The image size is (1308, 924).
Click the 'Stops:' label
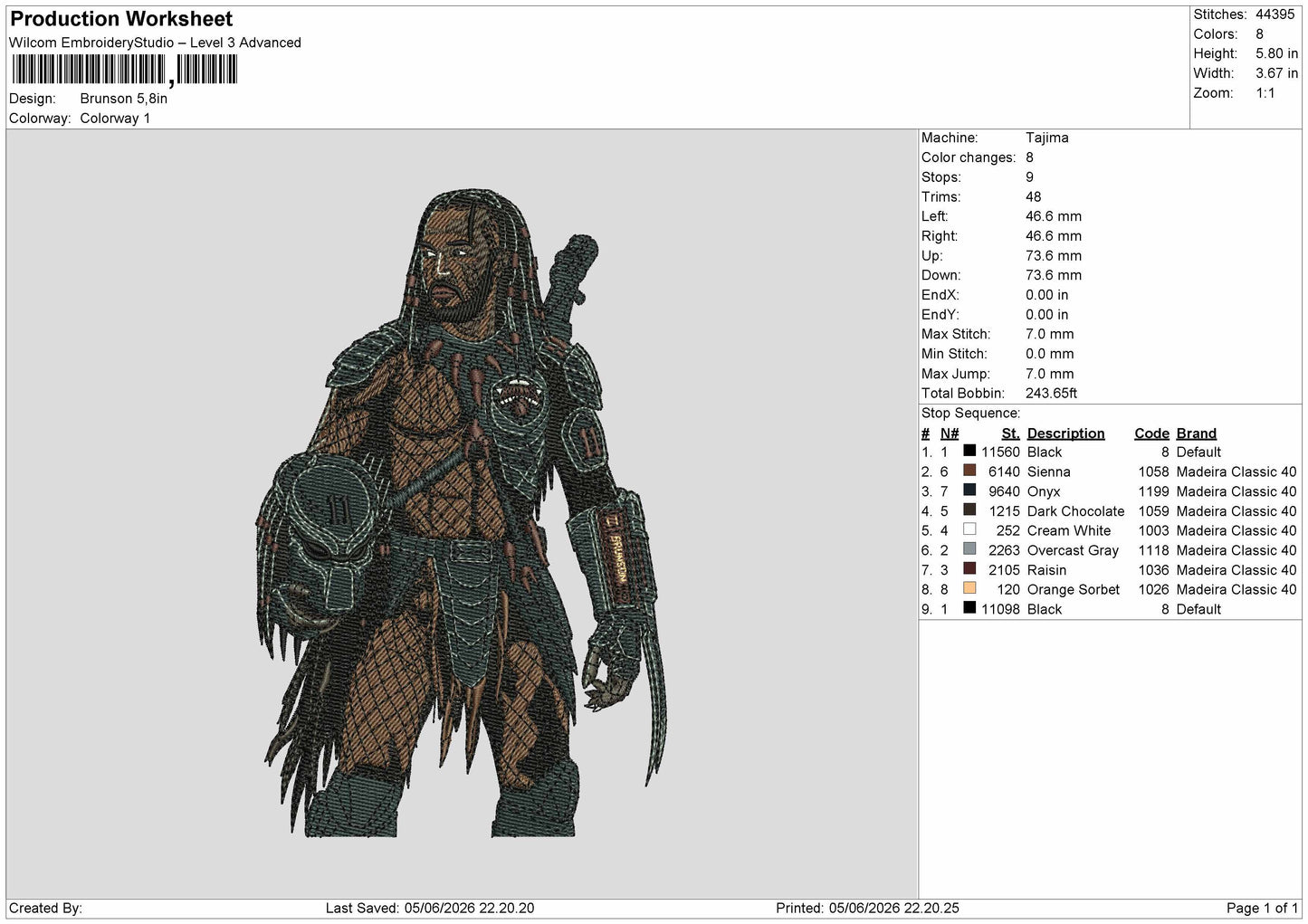(941, 177)
